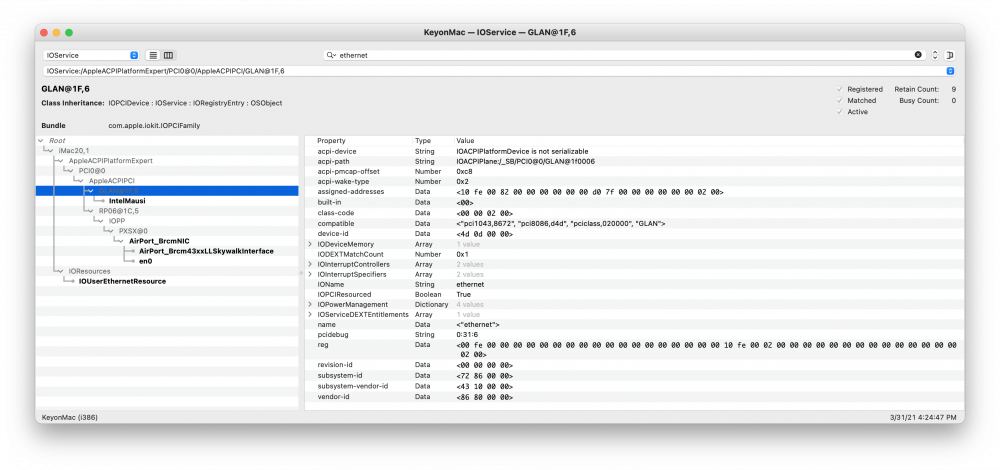Screen dimensions: 1000x470
Task: Click the search result stepper arrows
Action: (934, 55)
